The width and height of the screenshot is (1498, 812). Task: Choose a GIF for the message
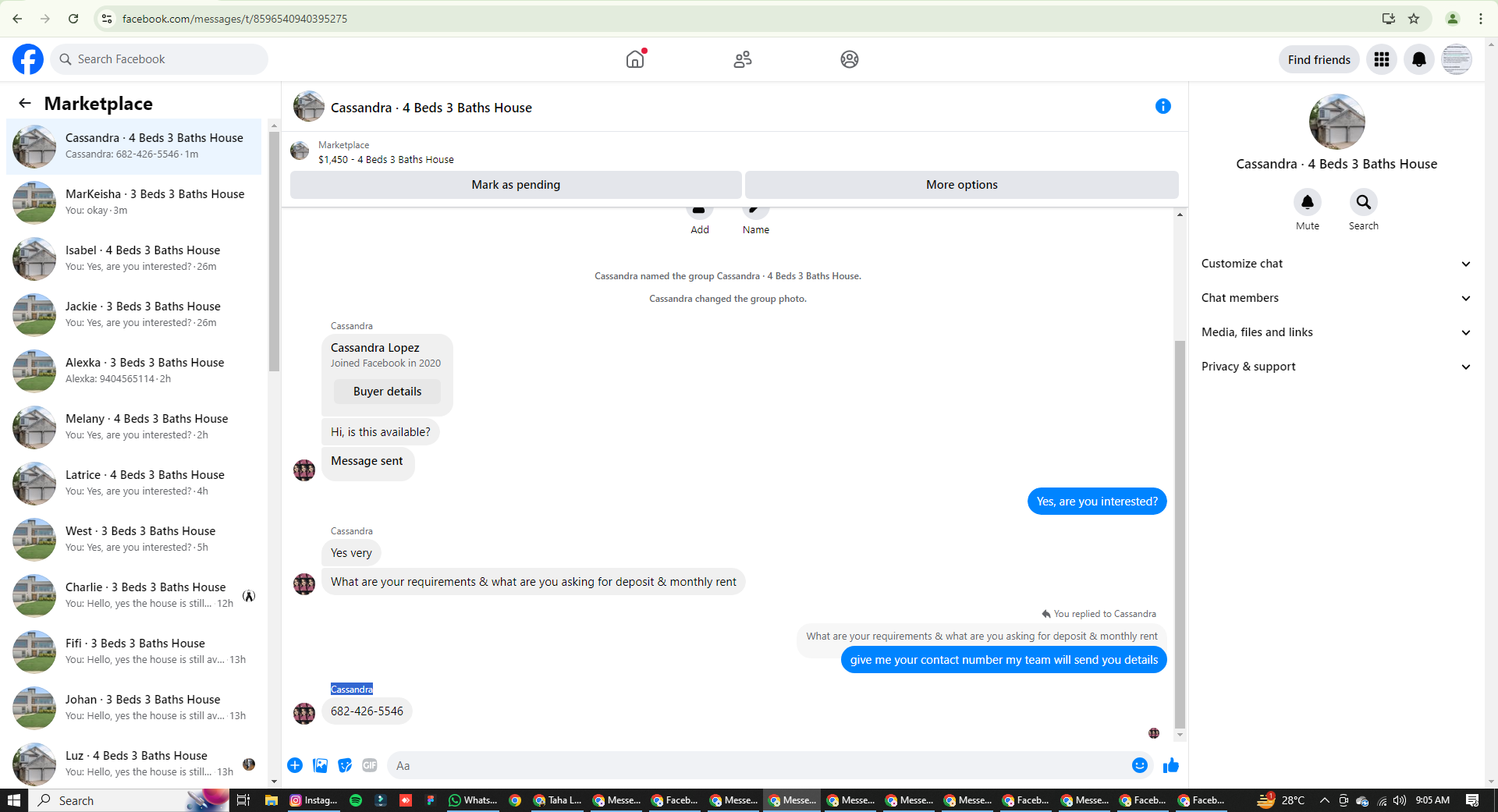pos(370,765)
